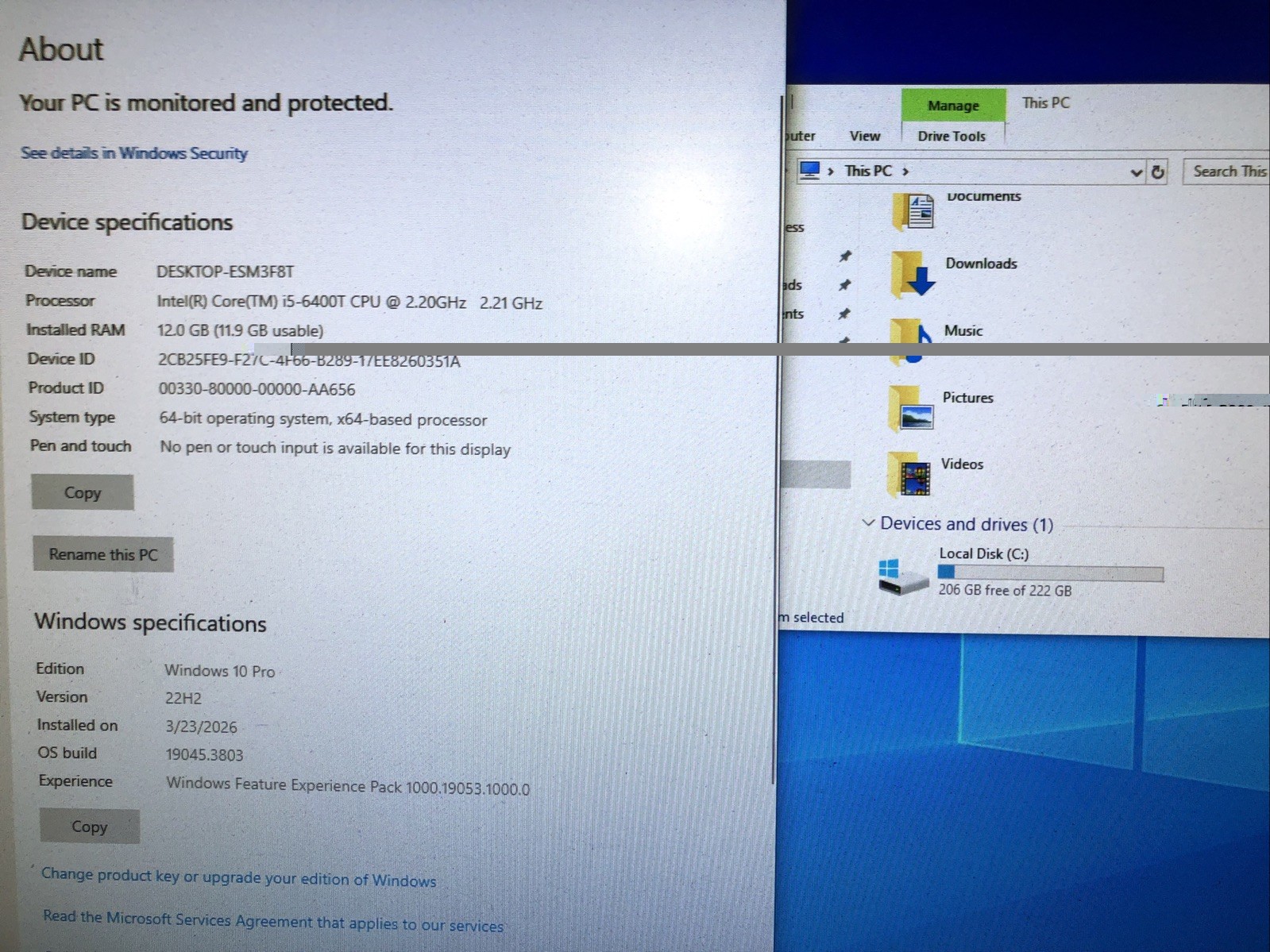
Task: Refresh the This PC File Explorer view
Action: click(1158, 172)
